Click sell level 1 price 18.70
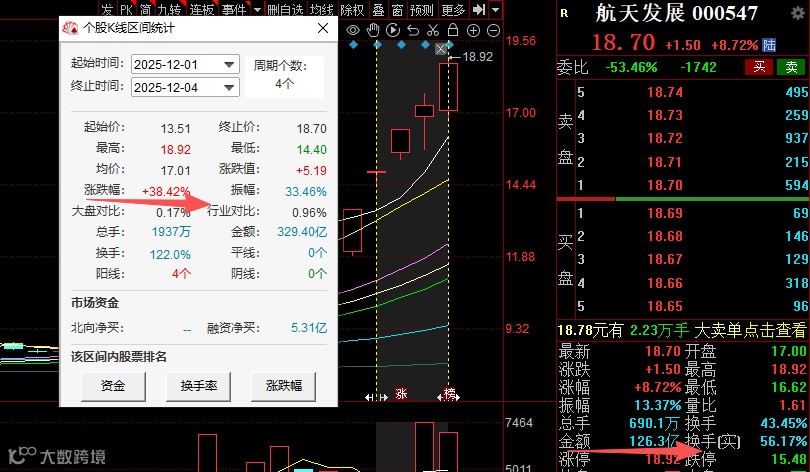Screen dimensions: 810x472 (x=665, y=185)
